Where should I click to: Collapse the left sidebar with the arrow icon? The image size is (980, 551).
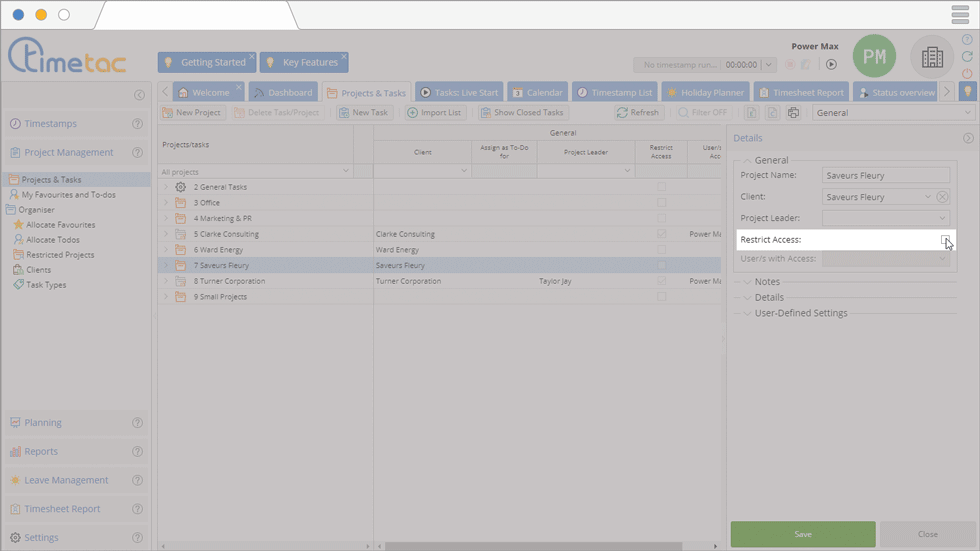click(139, 95)
